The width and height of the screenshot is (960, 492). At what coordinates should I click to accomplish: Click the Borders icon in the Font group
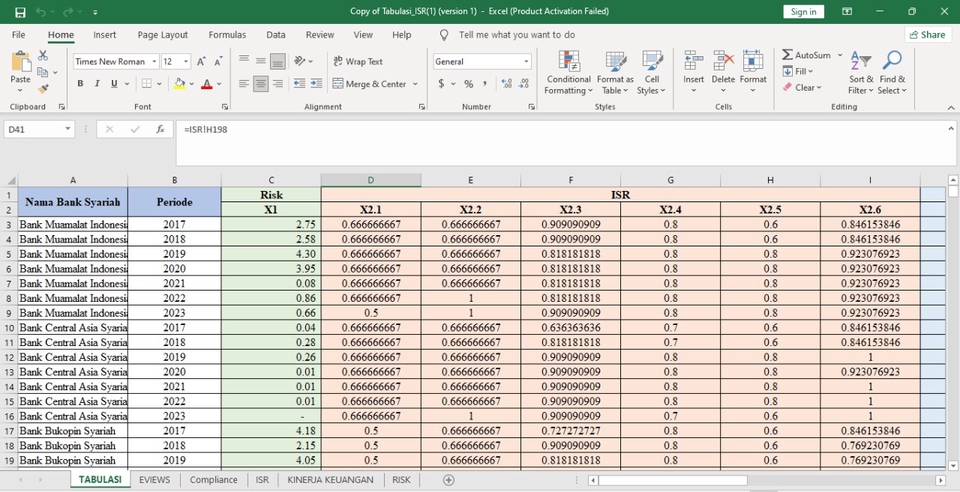146,84
